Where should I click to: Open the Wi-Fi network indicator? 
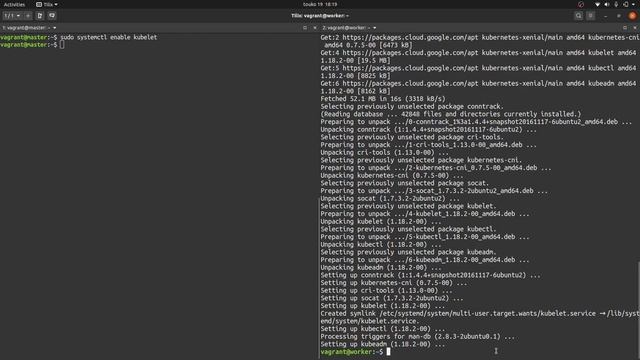click(598, 4)
